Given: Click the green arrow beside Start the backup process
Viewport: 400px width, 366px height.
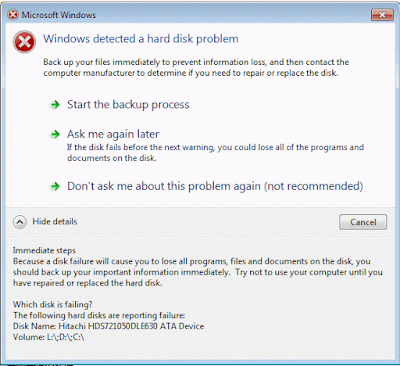Looking at the screenshot, I should (55, 105).
